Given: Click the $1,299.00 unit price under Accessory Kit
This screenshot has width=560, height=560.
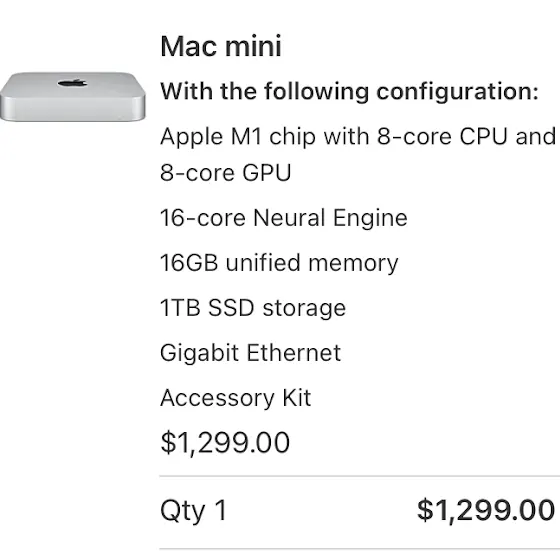Looking at the screenshot, I should click(x=225, y=443).
